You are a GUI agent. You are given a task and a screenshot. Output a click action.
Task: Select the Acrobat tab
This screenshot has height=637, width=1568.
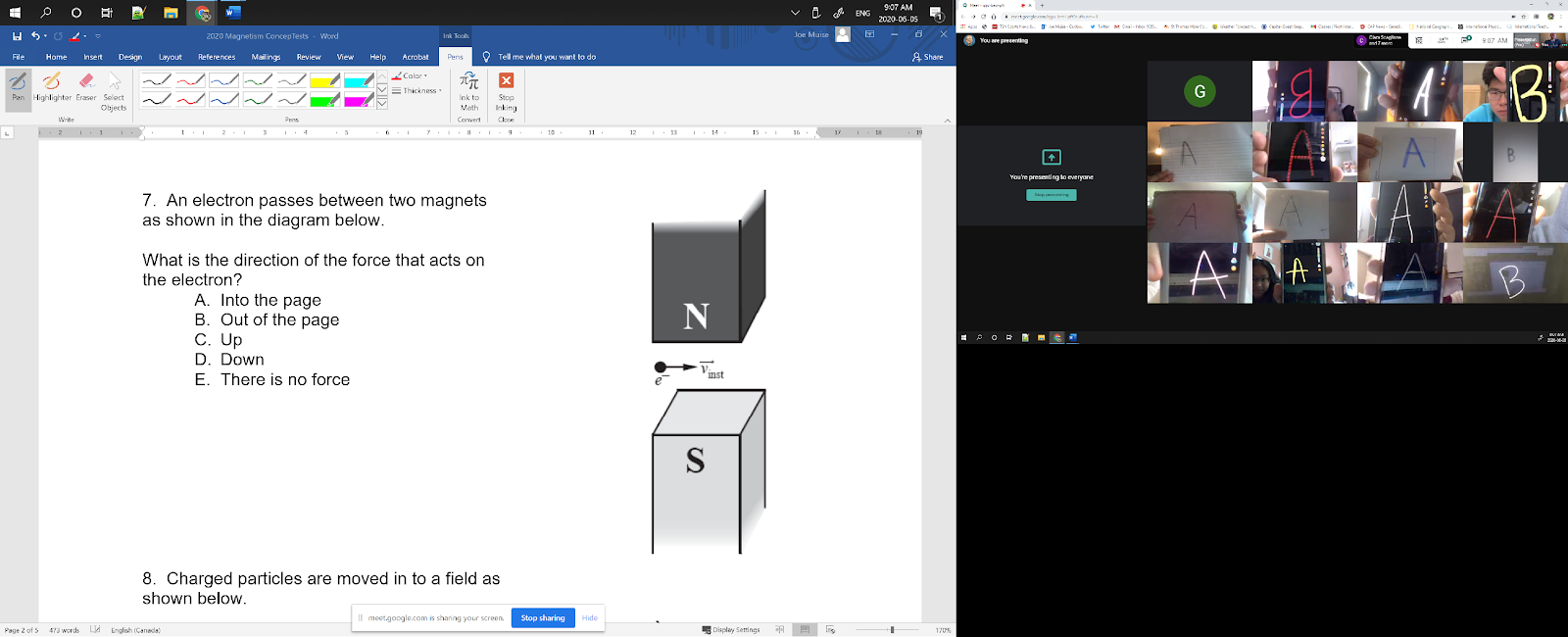click(x=416, y=57)
